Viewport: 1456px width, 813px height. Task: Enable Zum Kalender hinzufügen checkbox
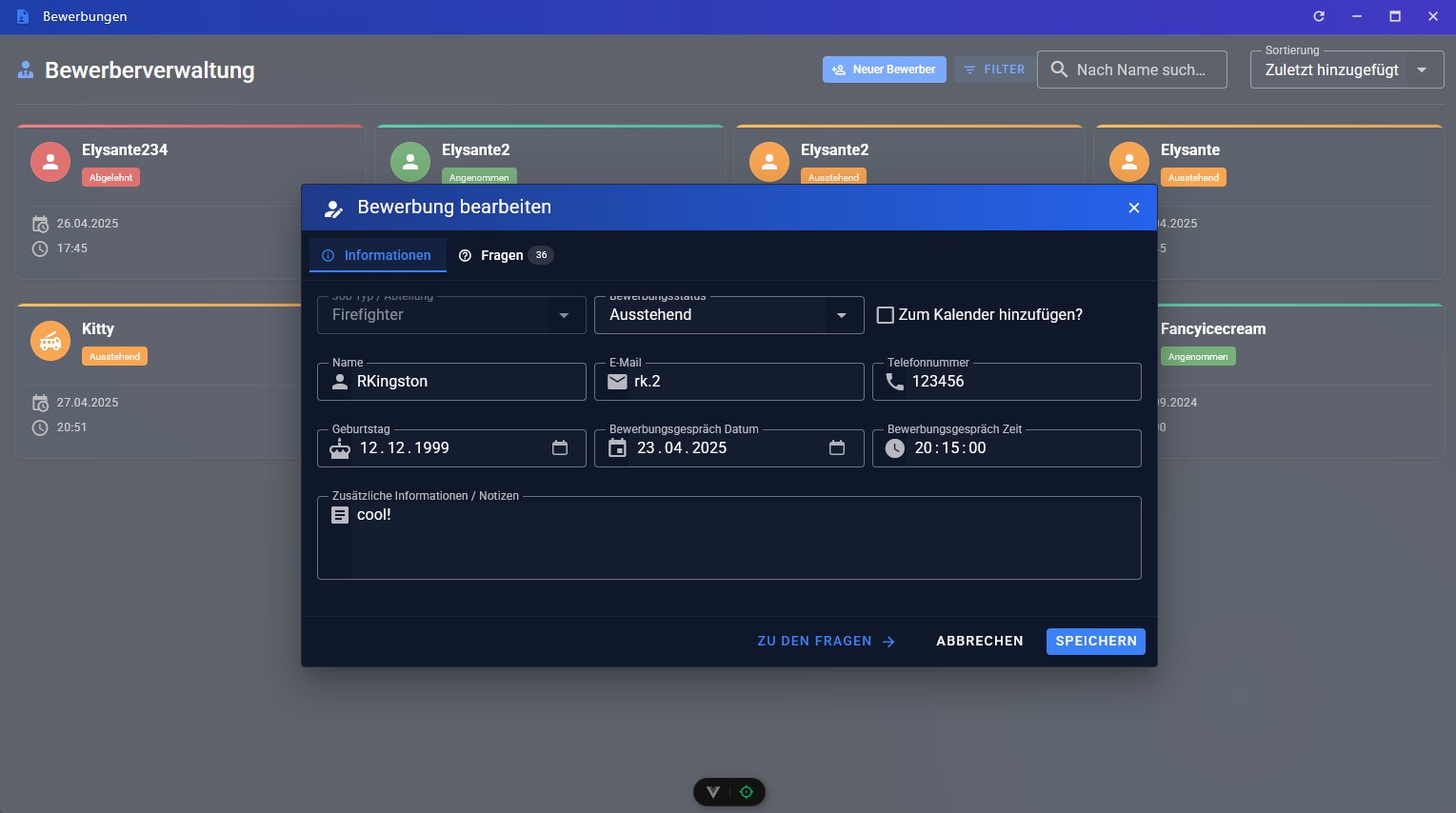pos(885,315)
